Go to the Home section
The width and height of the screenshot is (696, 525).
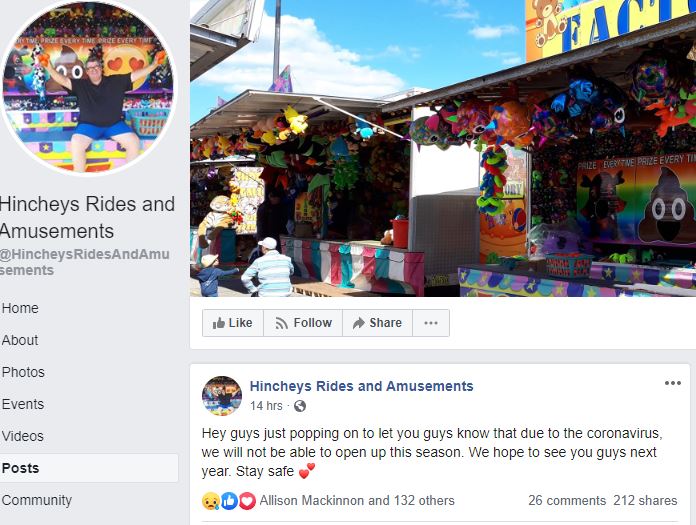click(x=20, y=308)
